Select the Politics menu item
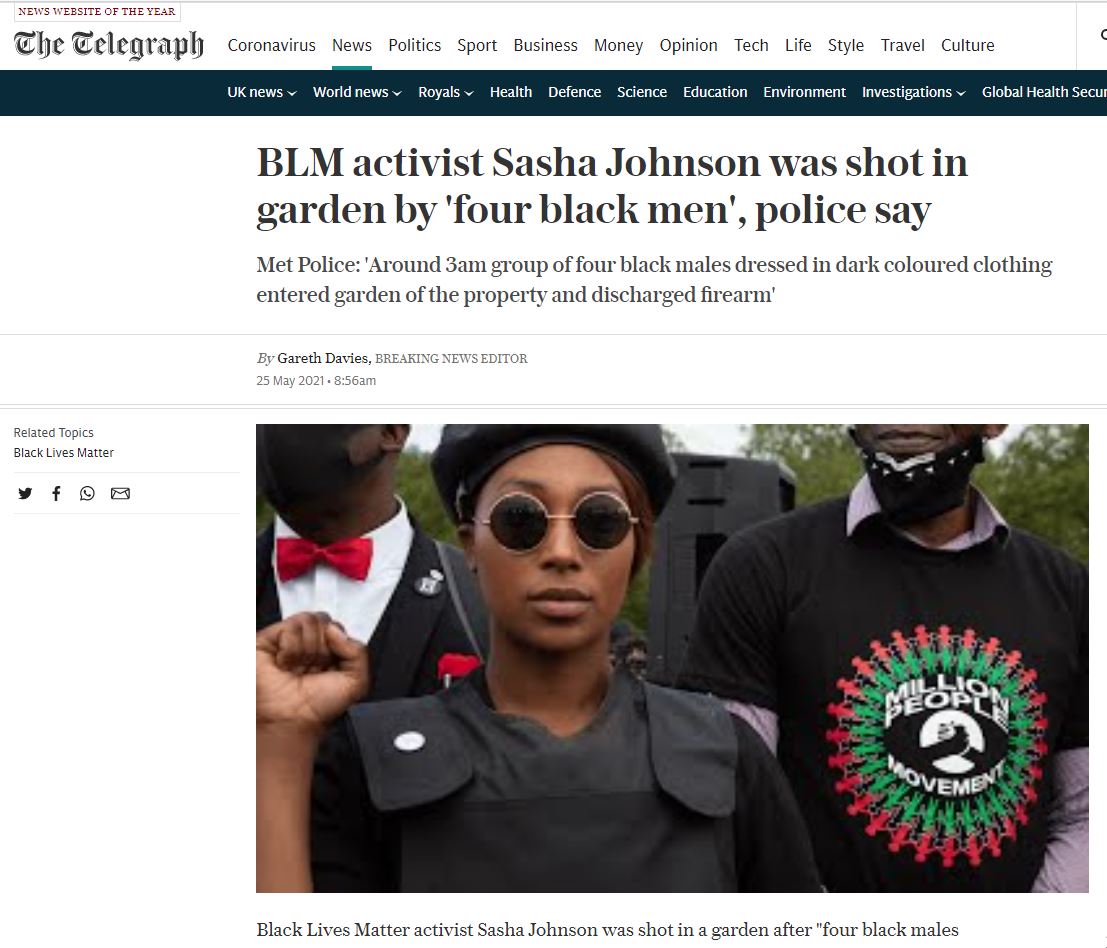 pos(414,45)
